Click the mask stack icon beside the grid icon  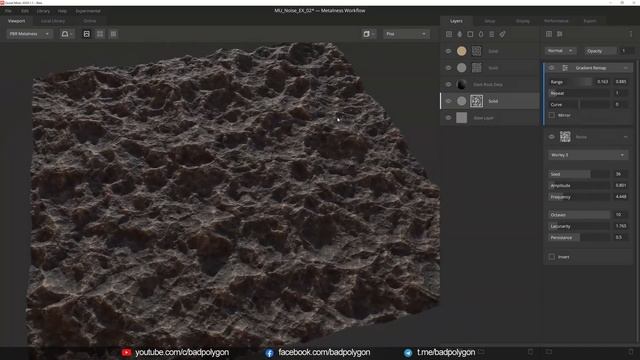coord(560,34)
